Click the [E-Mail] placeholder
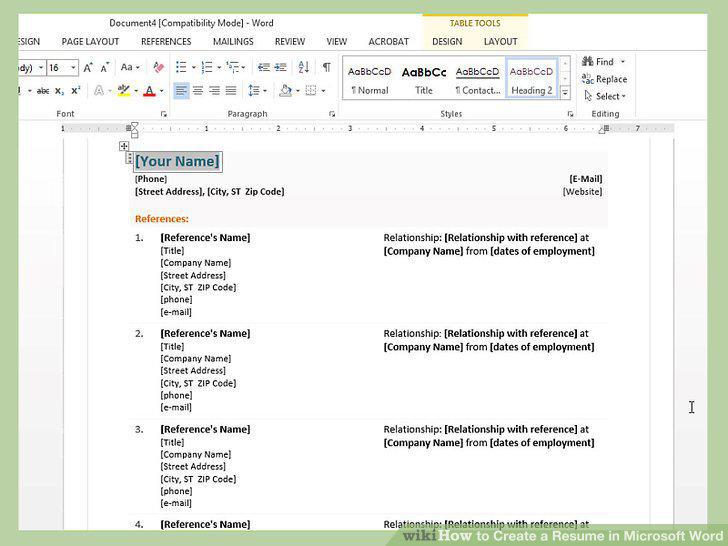The height and width of the screenshot is (546, 728). click(x=586, y=179)
